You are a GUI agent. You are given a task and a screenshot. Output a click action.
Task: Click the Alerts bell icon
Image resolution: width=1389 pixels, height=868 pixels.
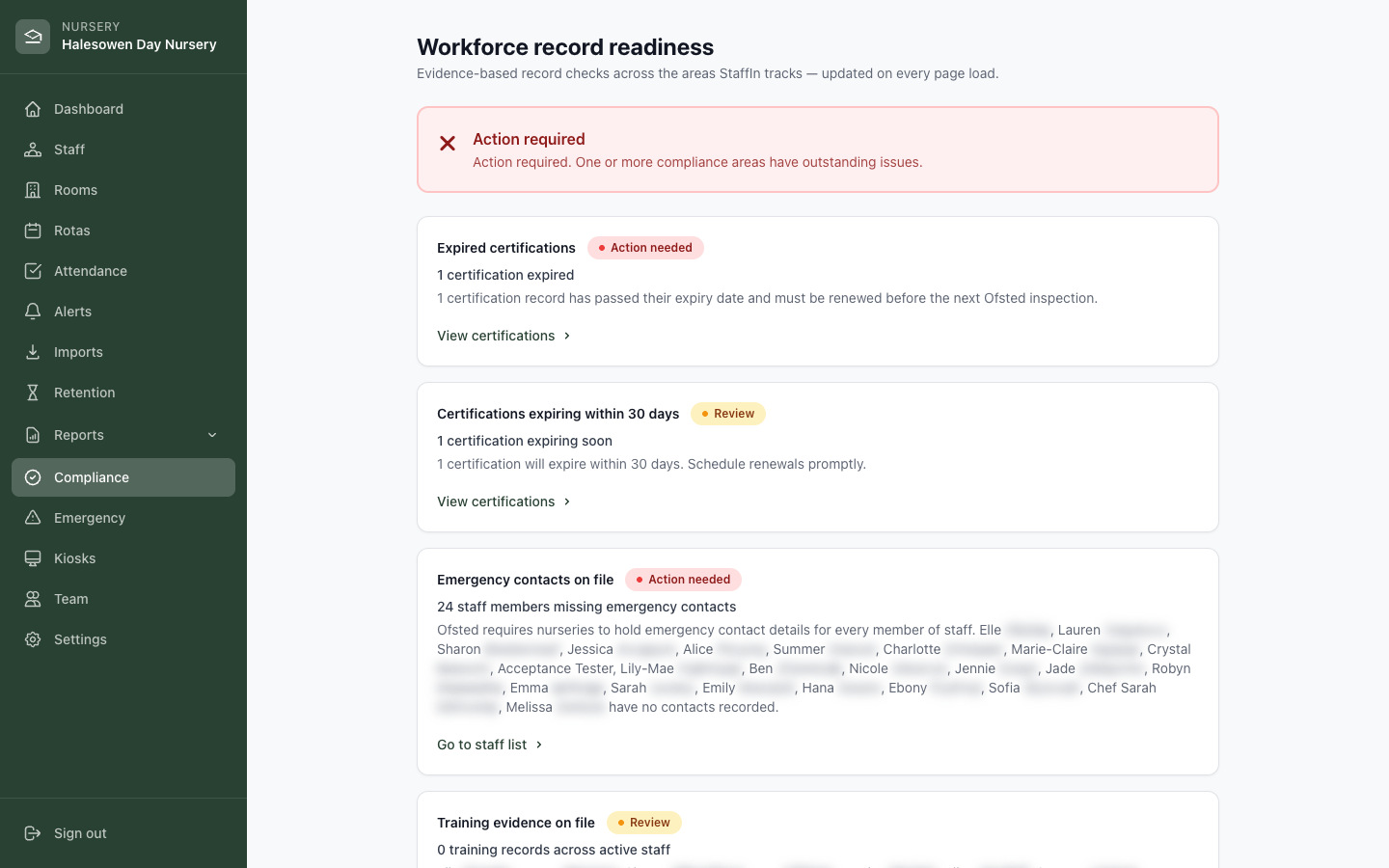click(x=33, y=312)
